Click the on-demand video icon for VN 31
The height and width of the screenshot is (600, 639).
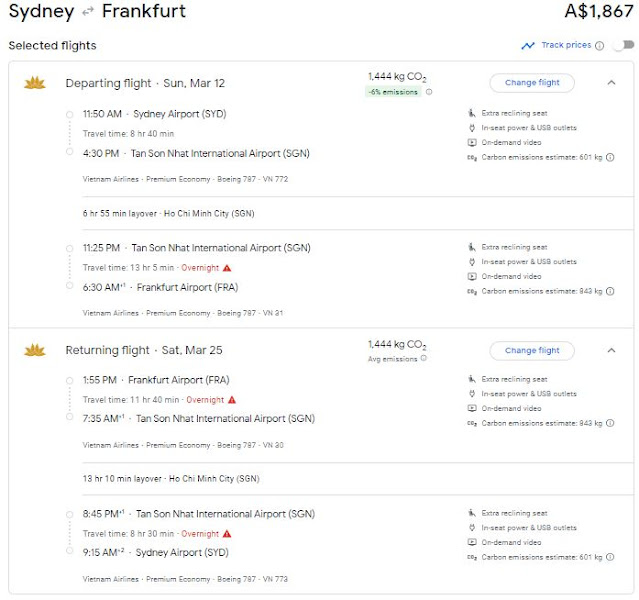click(472, 276)
